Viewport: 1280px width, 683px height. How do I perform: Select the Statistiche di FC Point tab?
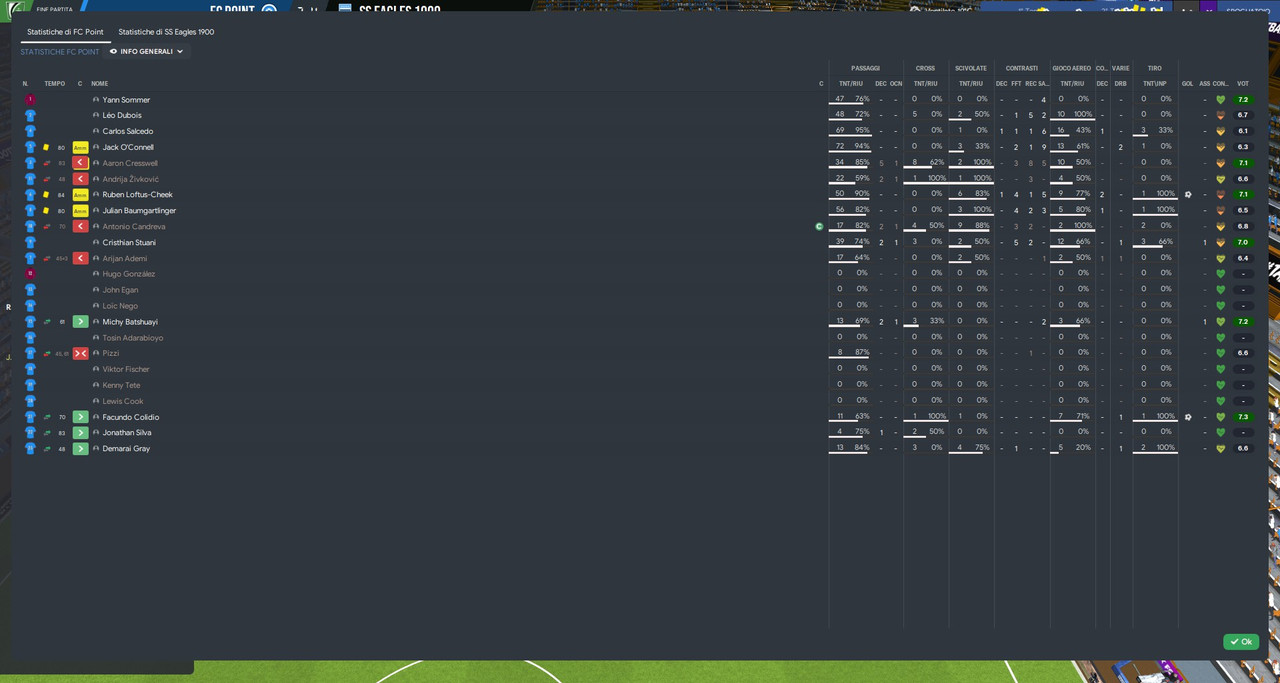(65, 32)
